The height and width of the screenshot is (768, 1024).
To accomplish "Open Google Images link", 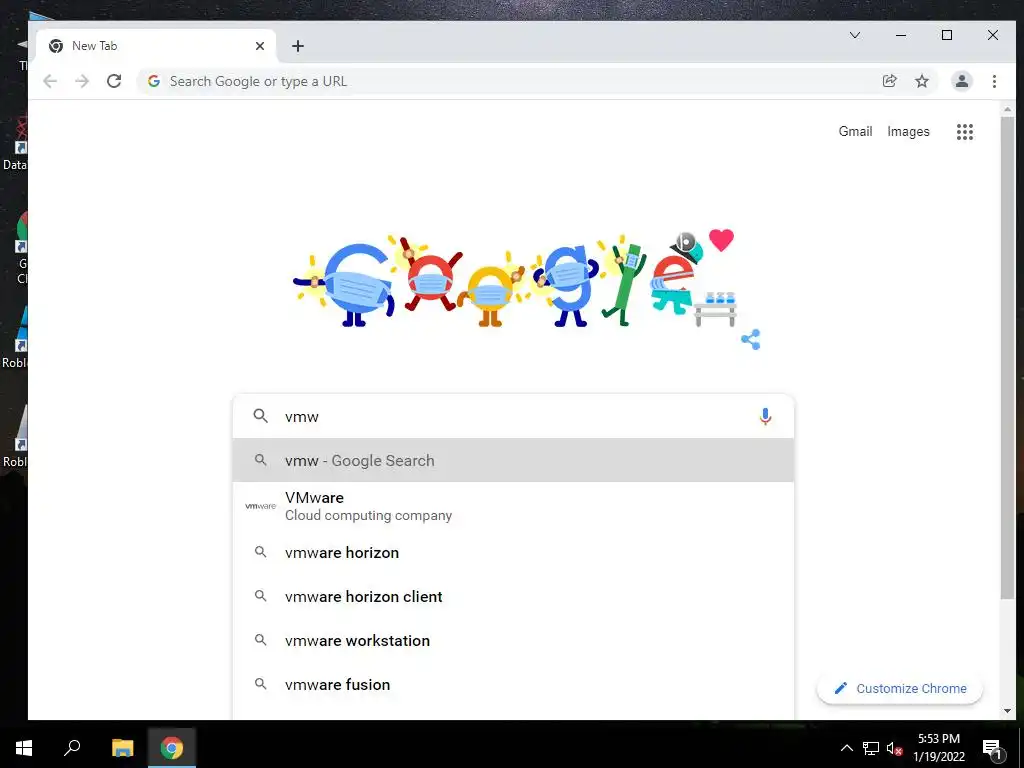I will [x=908, y=131].
